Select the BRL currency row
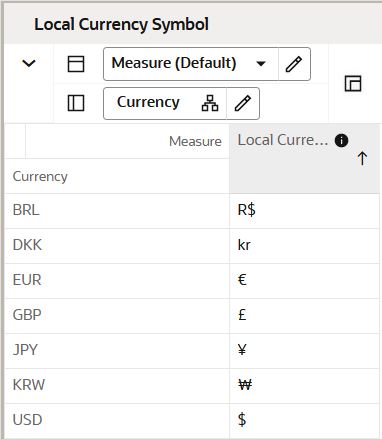The height and width of the screenshot is (439, 382). tap(117, 210)
